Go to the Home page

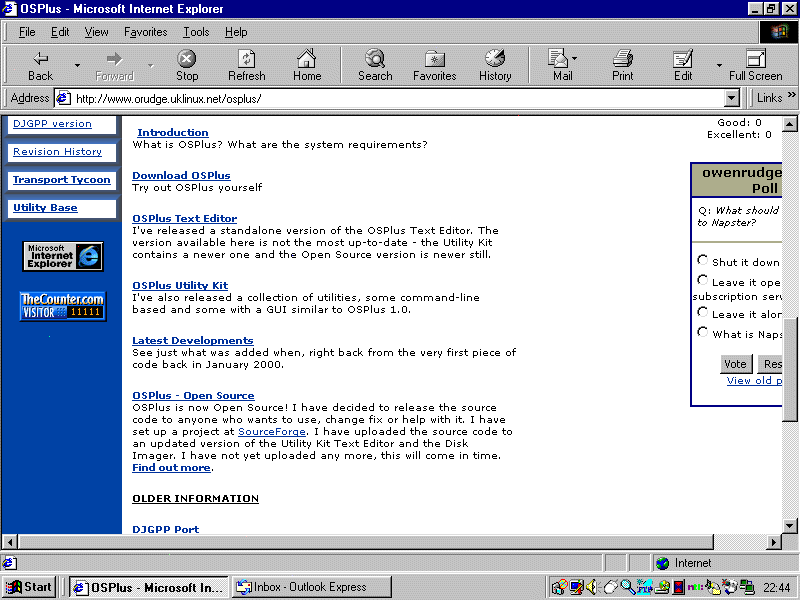(307, 66)
